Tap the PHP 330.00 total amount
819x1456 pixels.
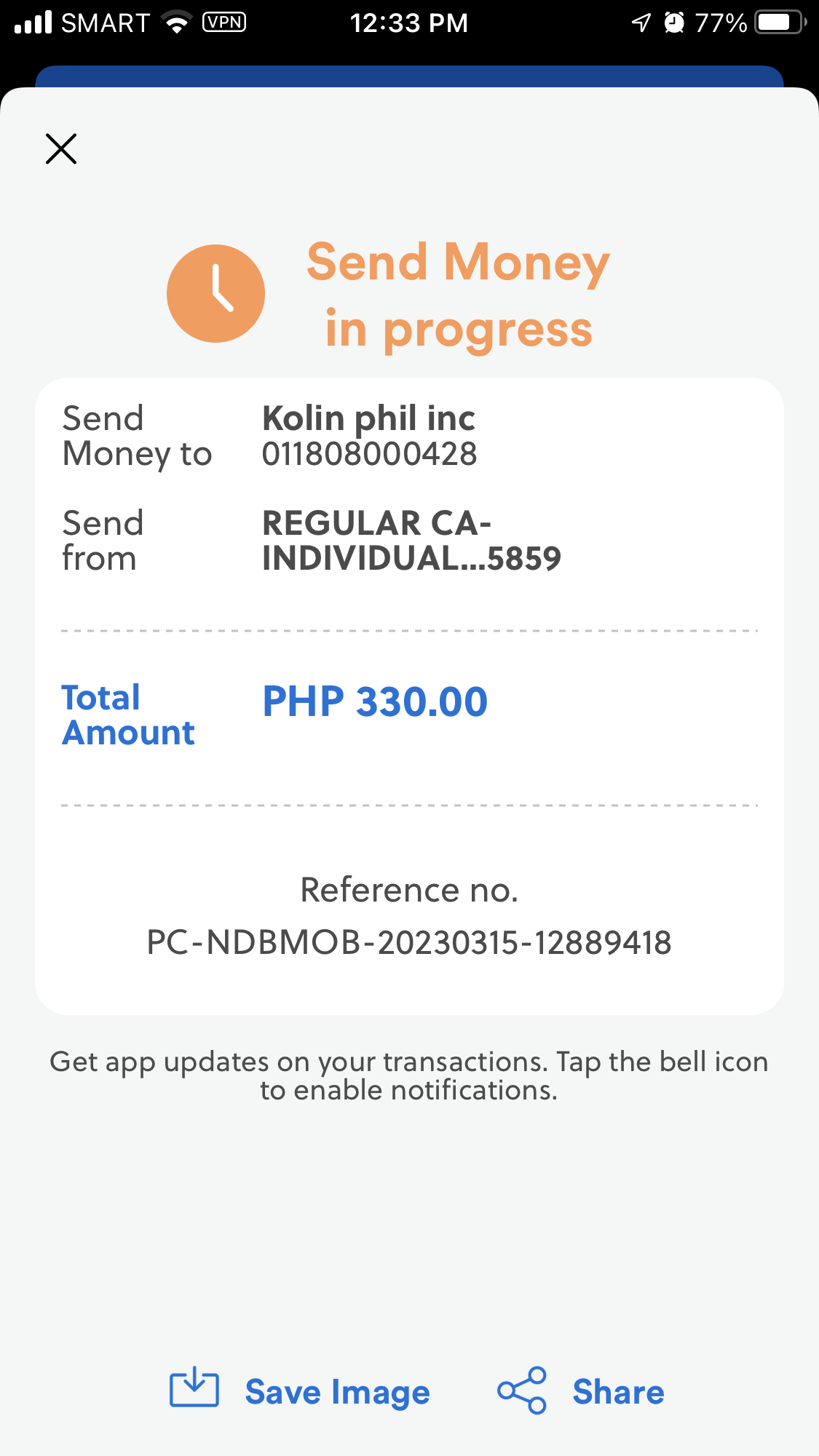pyautogui.click(x=375, y=702)
